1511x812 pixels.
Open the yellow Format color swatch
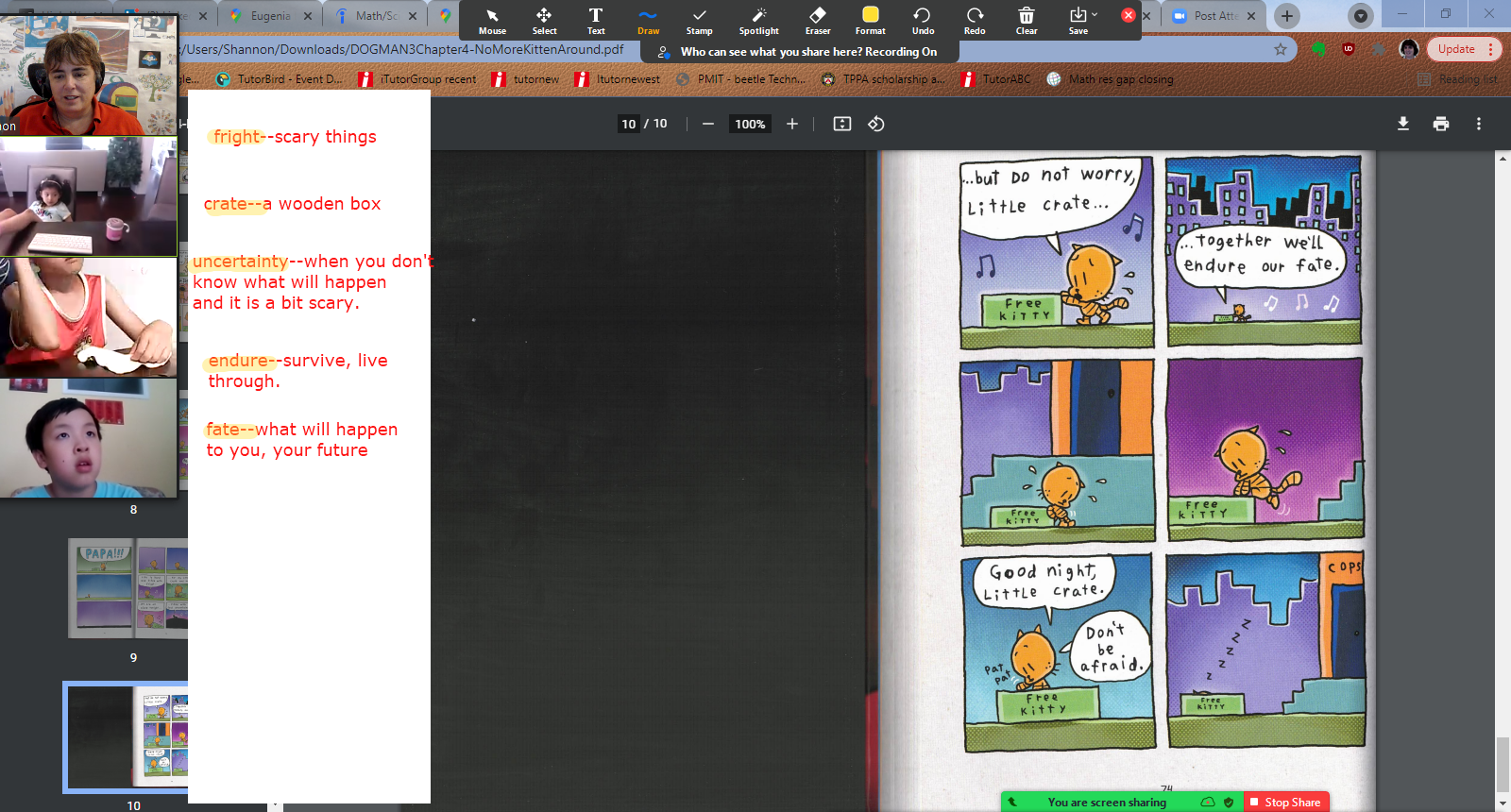(871, 20)
